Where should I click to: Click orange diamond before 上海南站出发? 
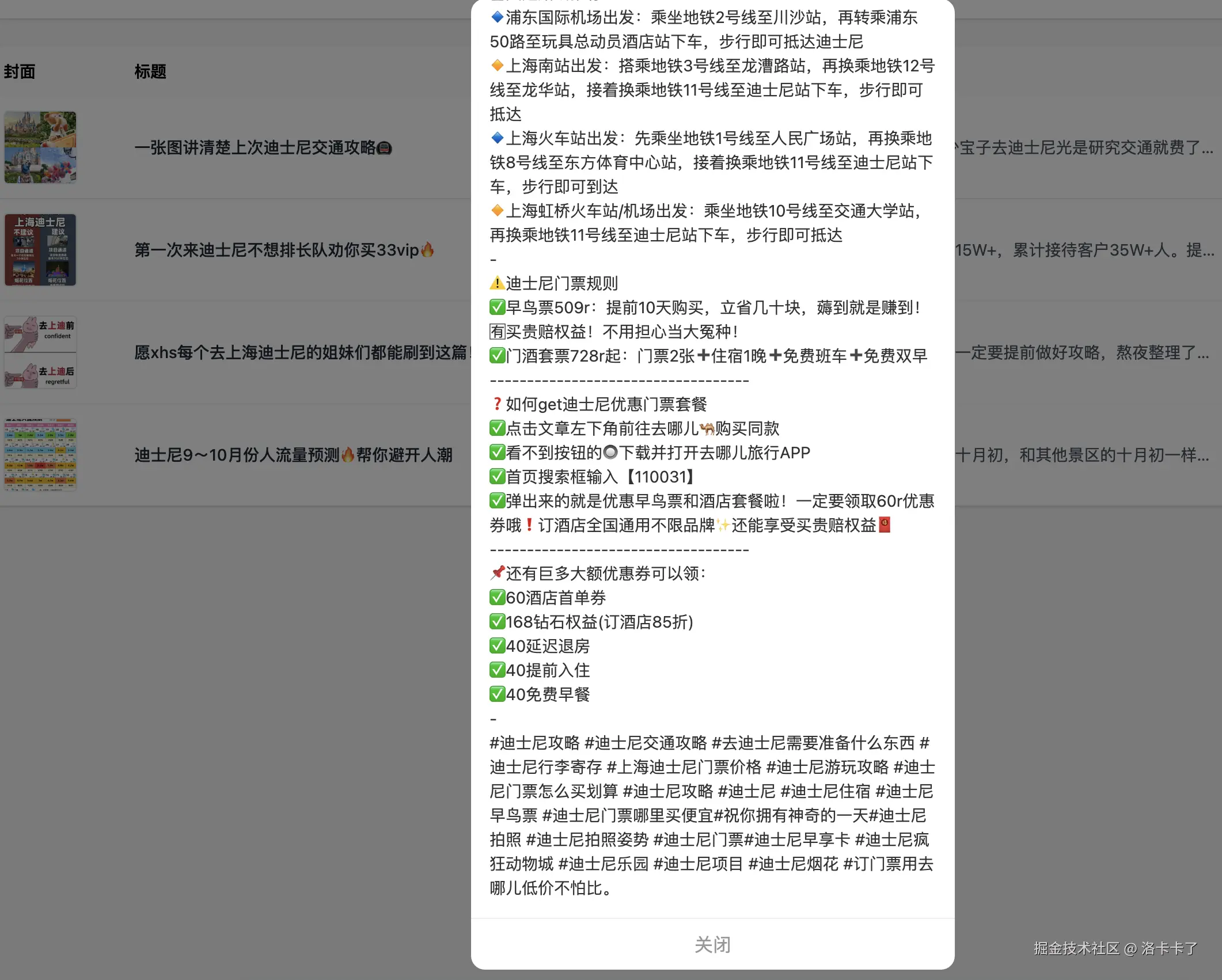pos(497,66)
